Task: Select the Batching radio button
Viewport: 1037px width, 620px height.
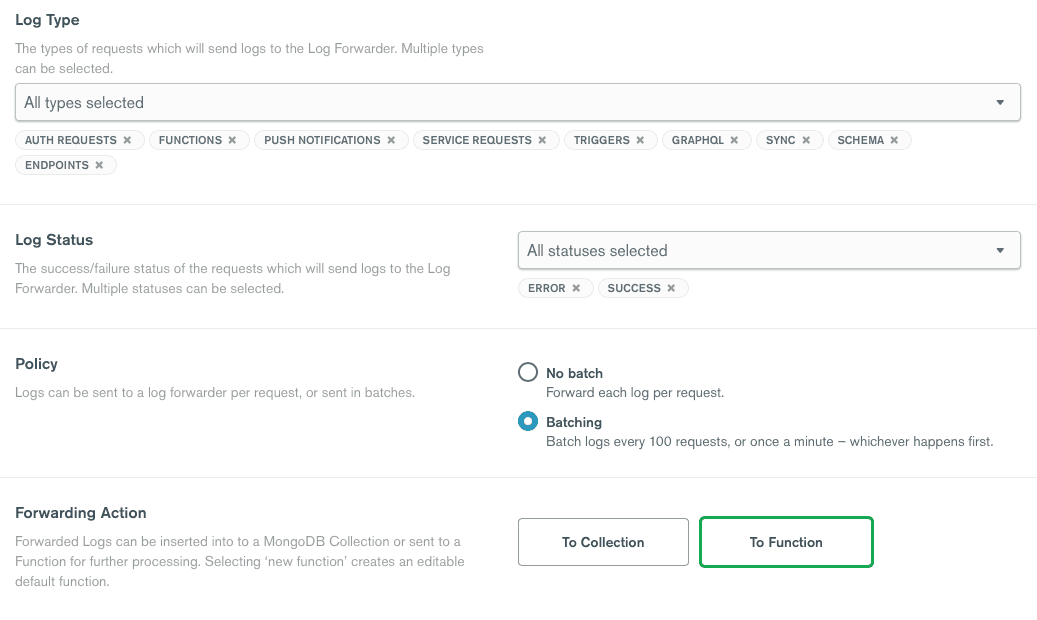Action: [527, 422]
